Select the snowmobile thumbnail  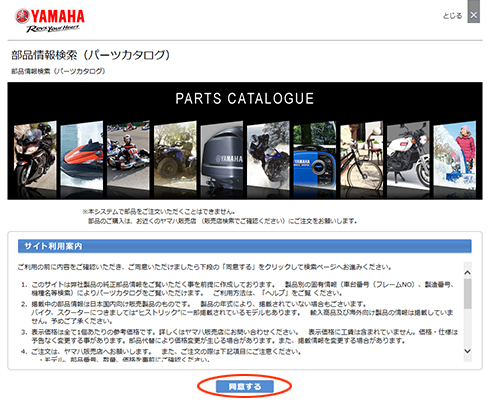pos(268,155)
